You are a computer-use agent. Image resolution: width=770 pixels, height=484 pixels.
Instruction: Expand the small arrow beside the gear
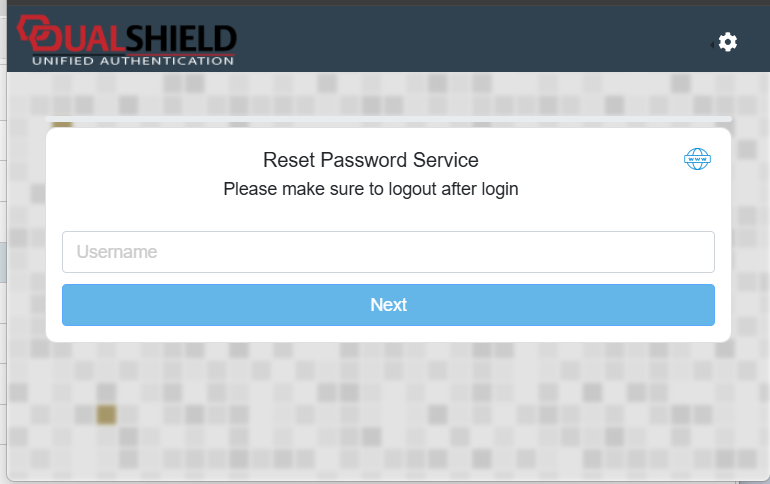pyautogui.click(x=713, y=44)
